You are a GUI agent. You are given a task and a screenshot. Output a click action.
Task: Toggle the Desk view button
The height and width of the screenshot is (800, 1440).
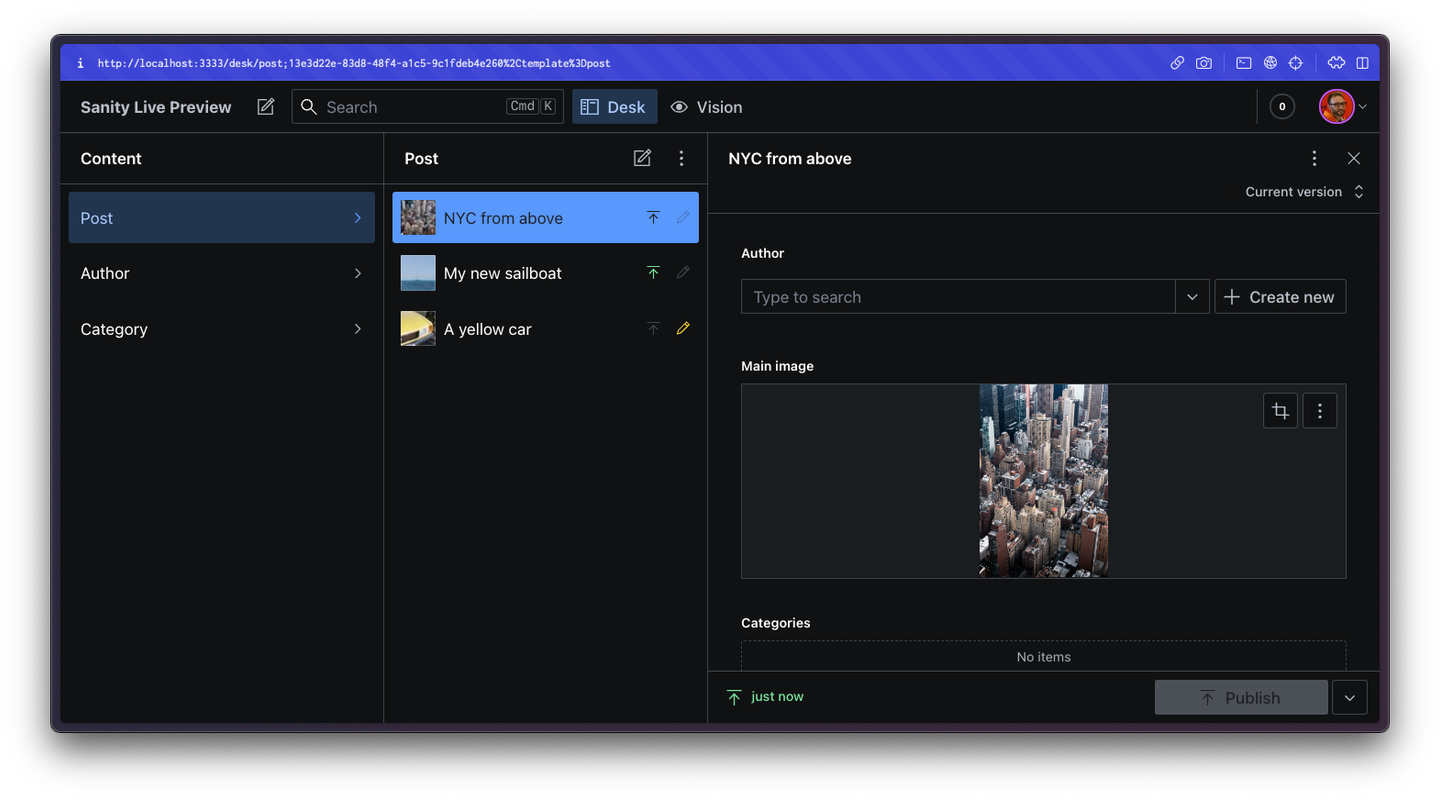(x=614, y=106)
